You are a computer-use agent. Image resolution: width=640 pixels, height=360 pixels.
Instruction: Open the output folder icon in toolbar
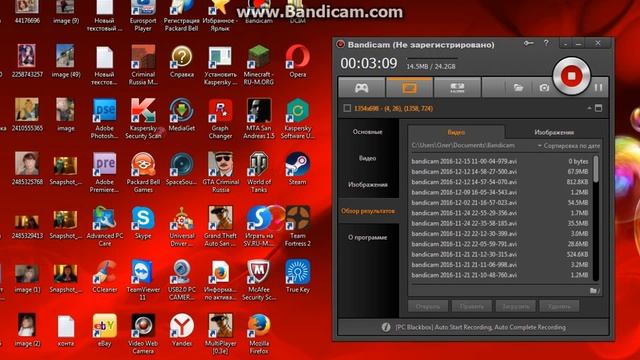point(518,87)
